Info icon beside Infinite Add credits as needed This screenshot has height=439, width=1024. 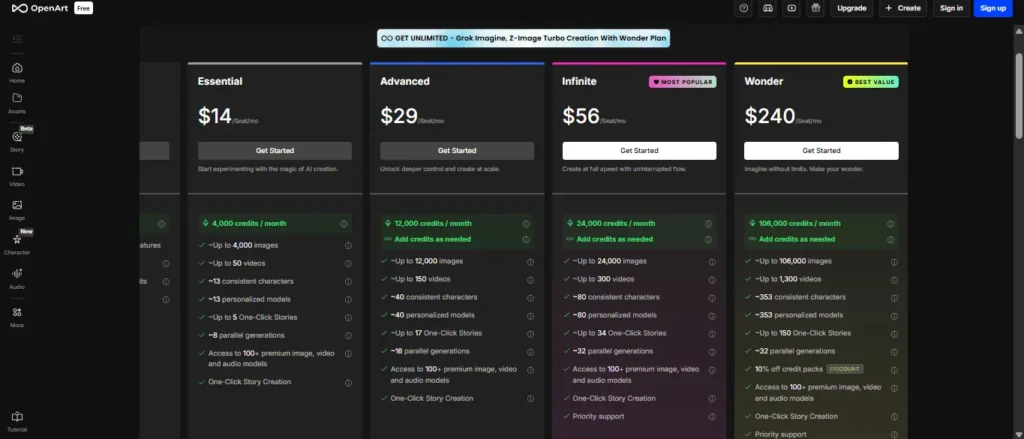click(708, 240)
